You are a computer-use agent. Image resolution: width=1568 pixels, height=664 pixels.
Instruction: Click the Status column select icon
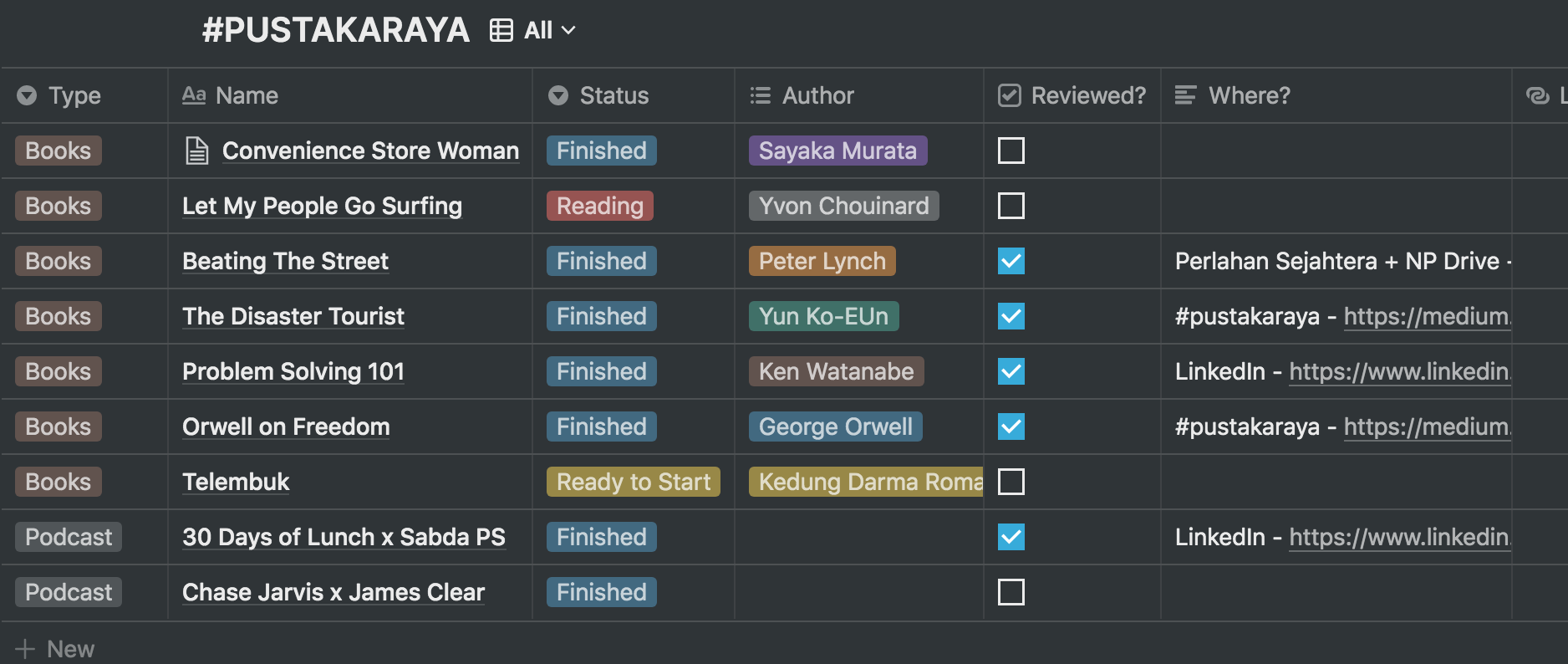558,95
